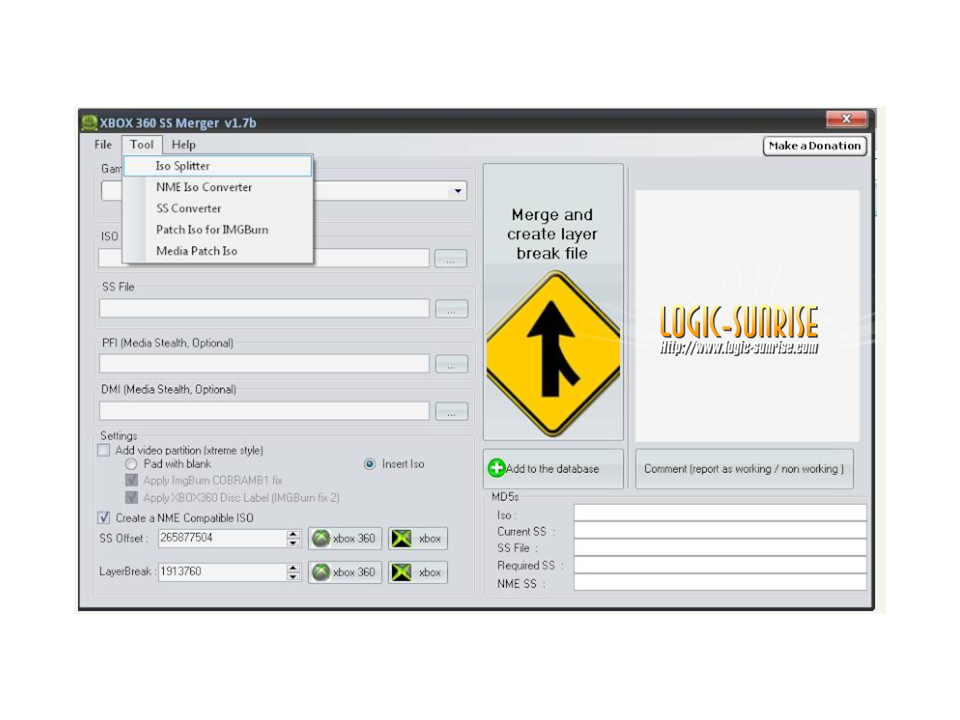Screen dimensions: 960x720
Task: Enable Add video partition checkbox
Action: pyautogui.click(x=104, y=451)
